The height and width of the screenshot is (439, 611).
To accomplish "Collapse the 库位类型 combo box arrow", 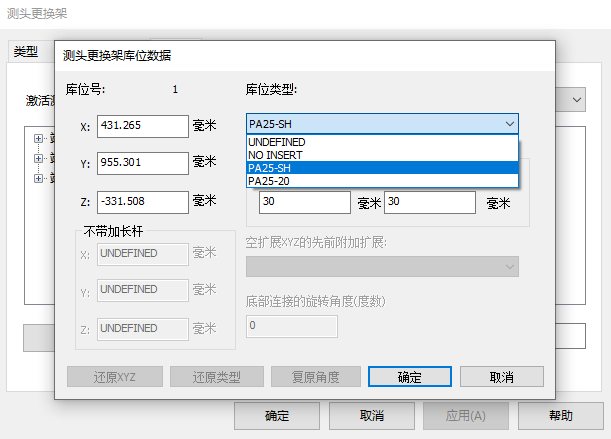I will [x=510, y=124].
